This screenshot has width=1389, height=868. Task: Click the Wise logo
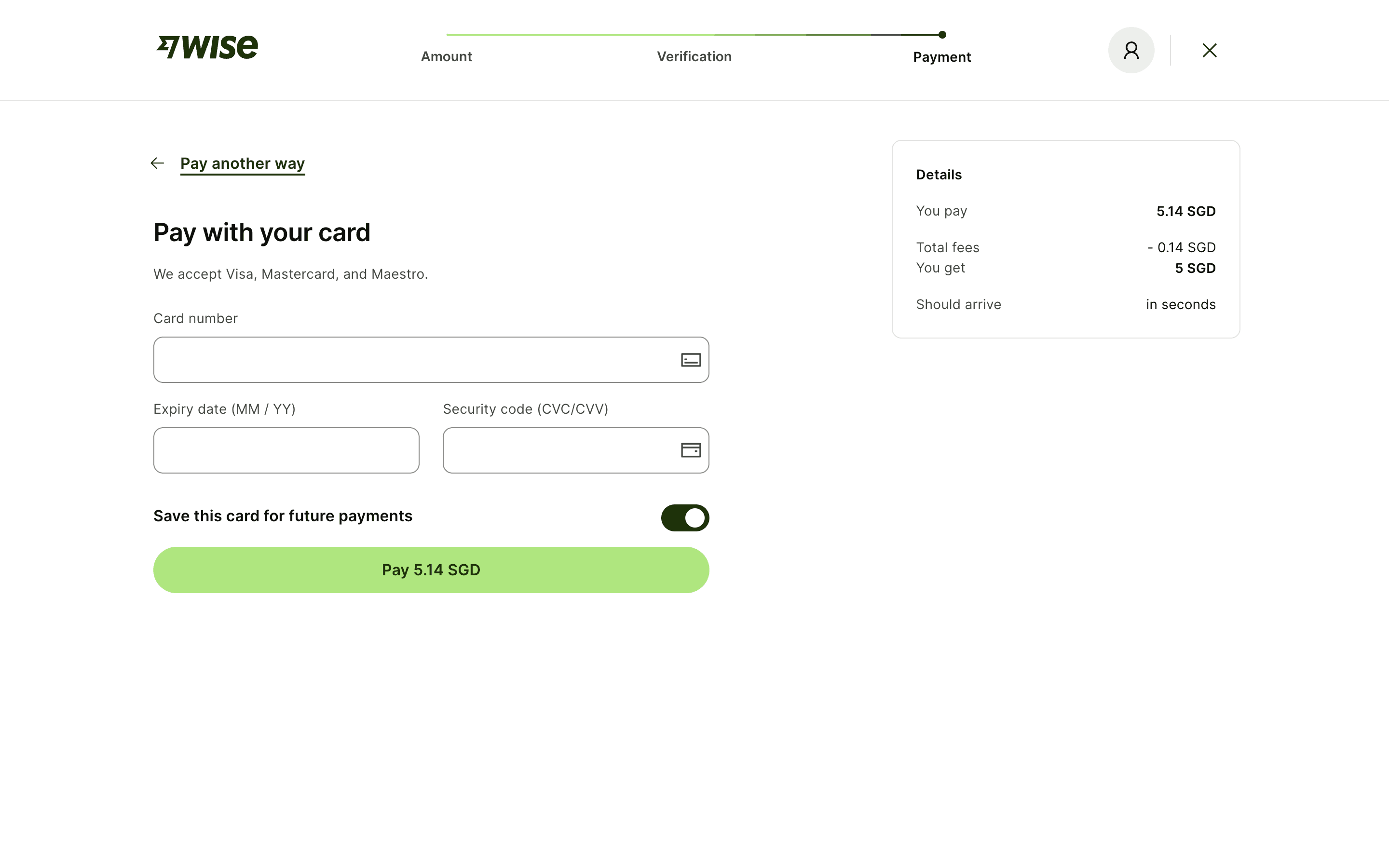click(x=207, y=47)
